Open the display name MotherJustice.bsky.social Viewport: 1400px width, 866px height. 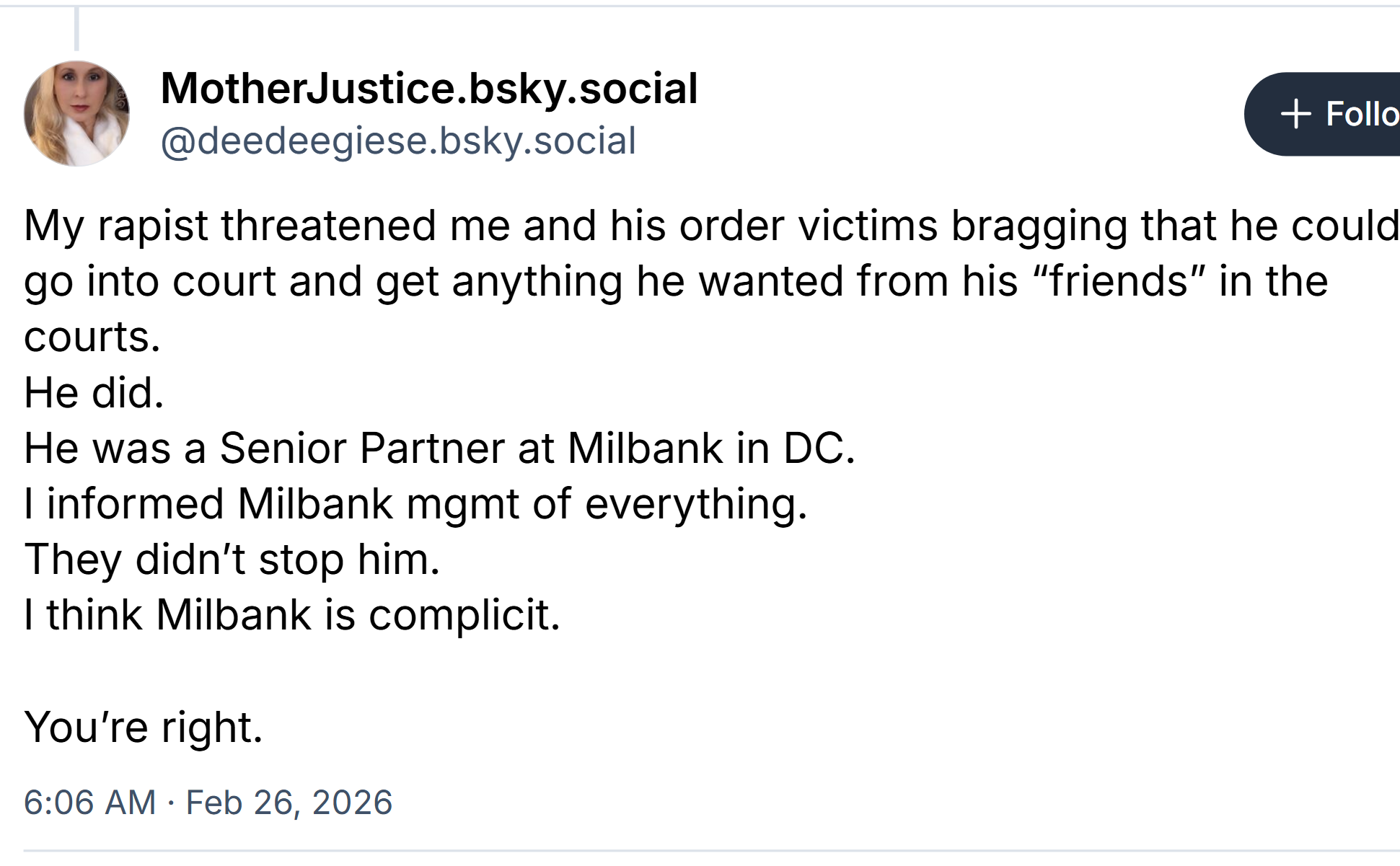(428, 88)
